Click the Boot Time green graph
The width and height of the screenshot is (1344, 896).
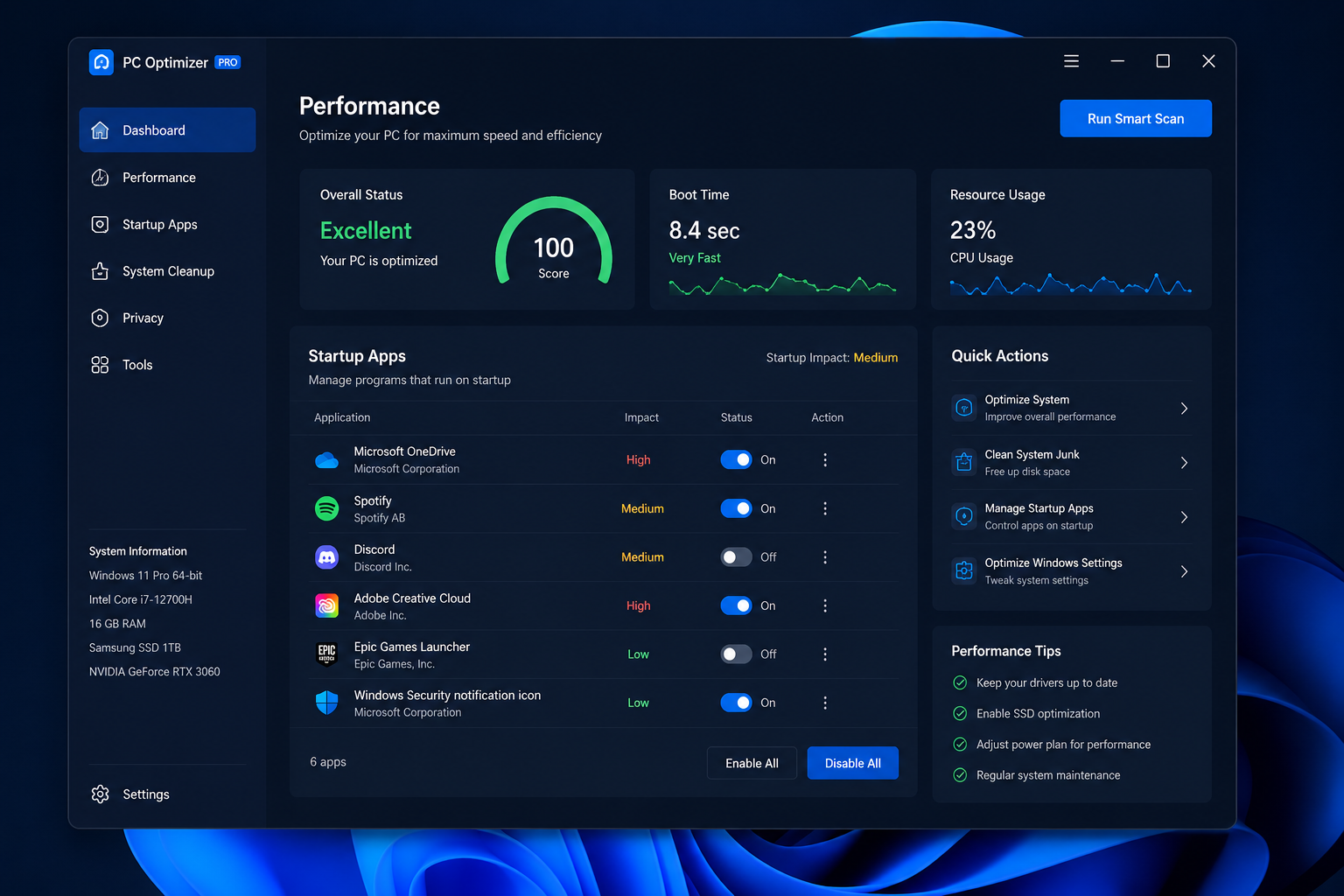pos(782,284)
